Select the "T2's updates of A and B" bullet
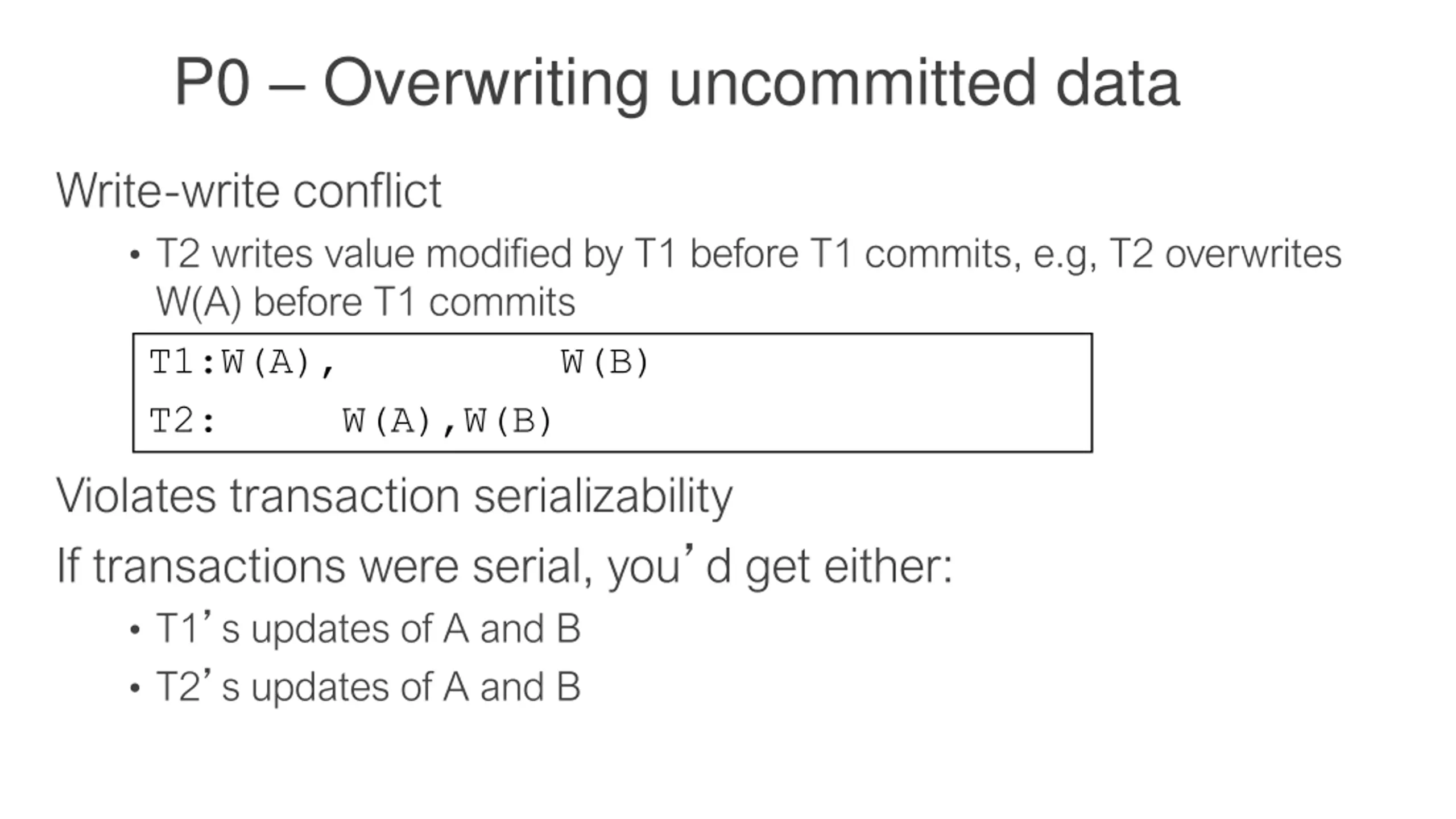 pos(368,687)
